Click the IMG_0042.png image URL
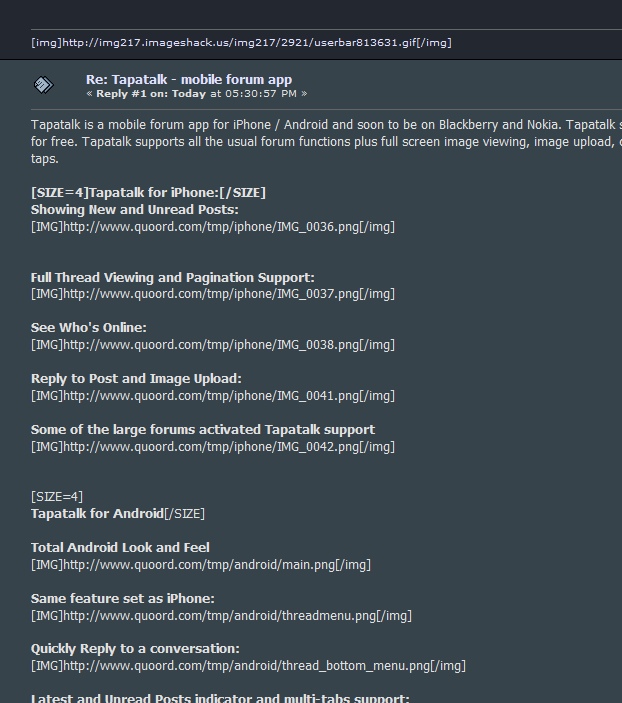 click(x=213, y=447)
